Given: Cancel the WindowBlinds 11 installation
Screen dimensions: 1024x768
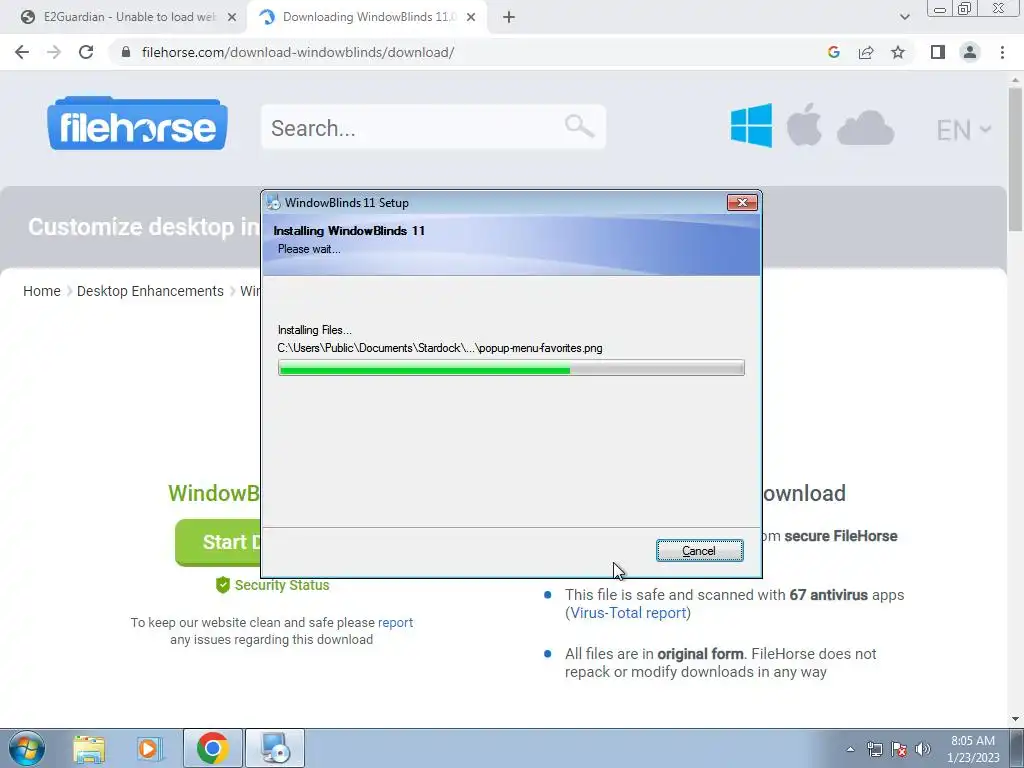Looking at the screenshot, I should pyautogui.click(x=699, y=551).
